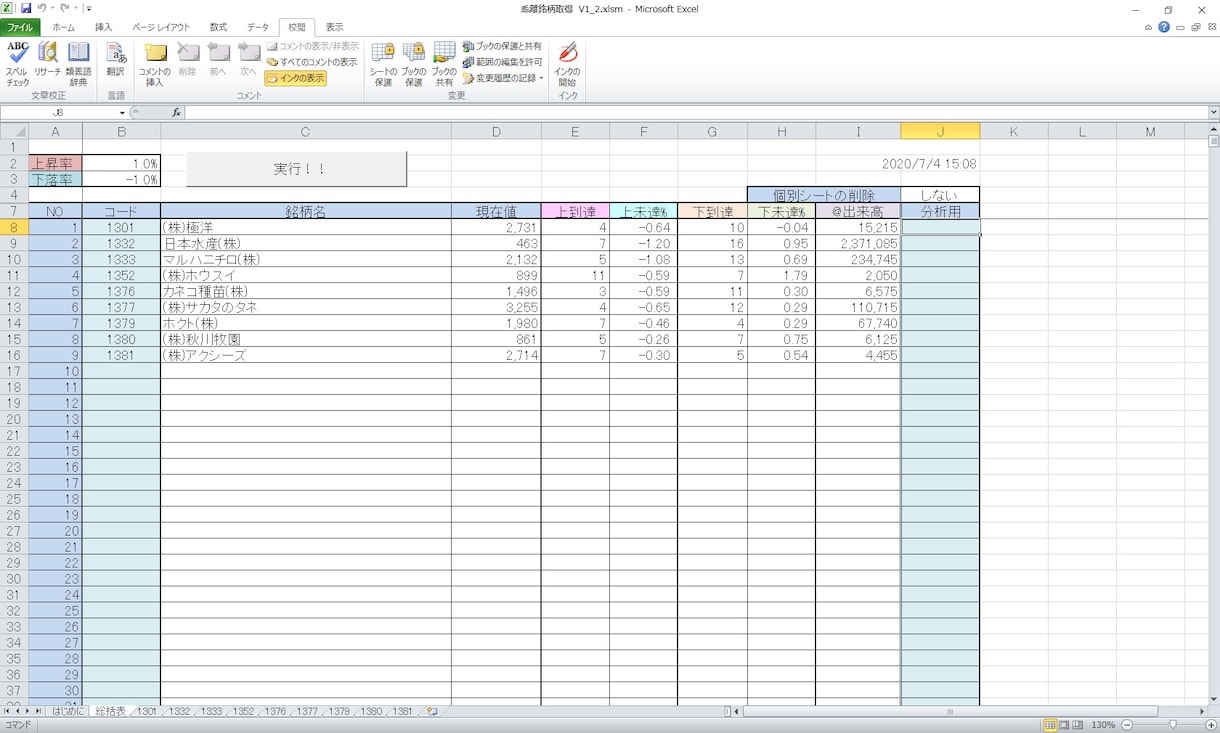Start inking with インクの開始

568,64
